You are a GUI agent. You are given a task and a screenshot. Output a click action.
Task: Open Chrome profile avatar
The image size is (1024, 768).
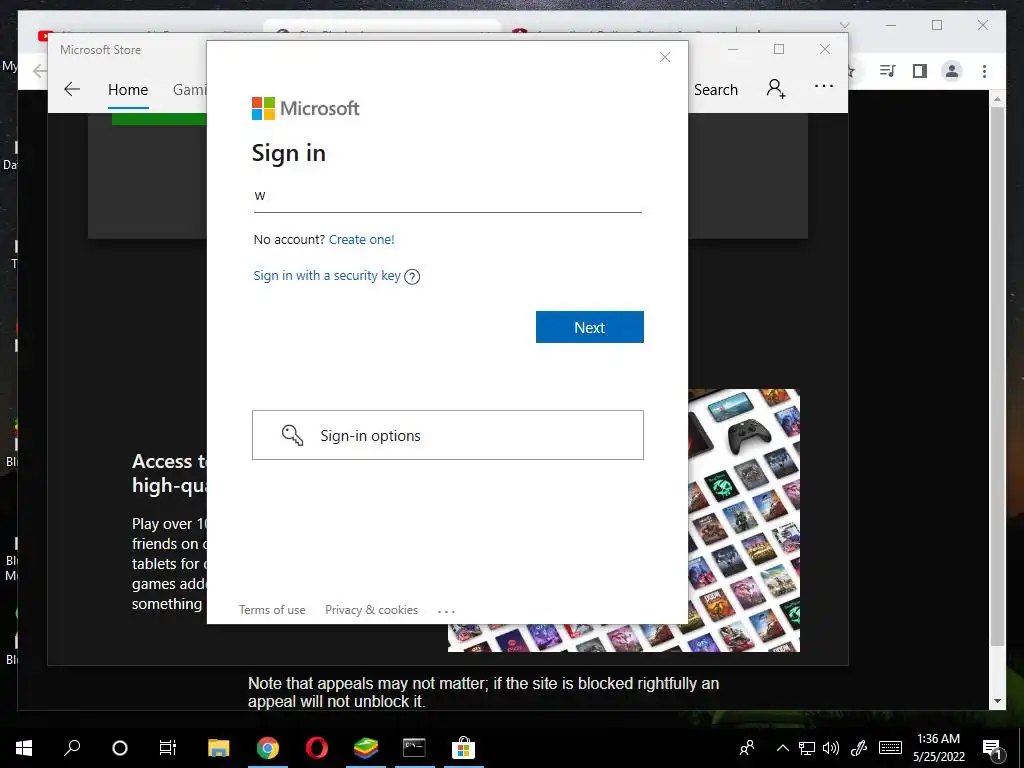tap(952, 71)
